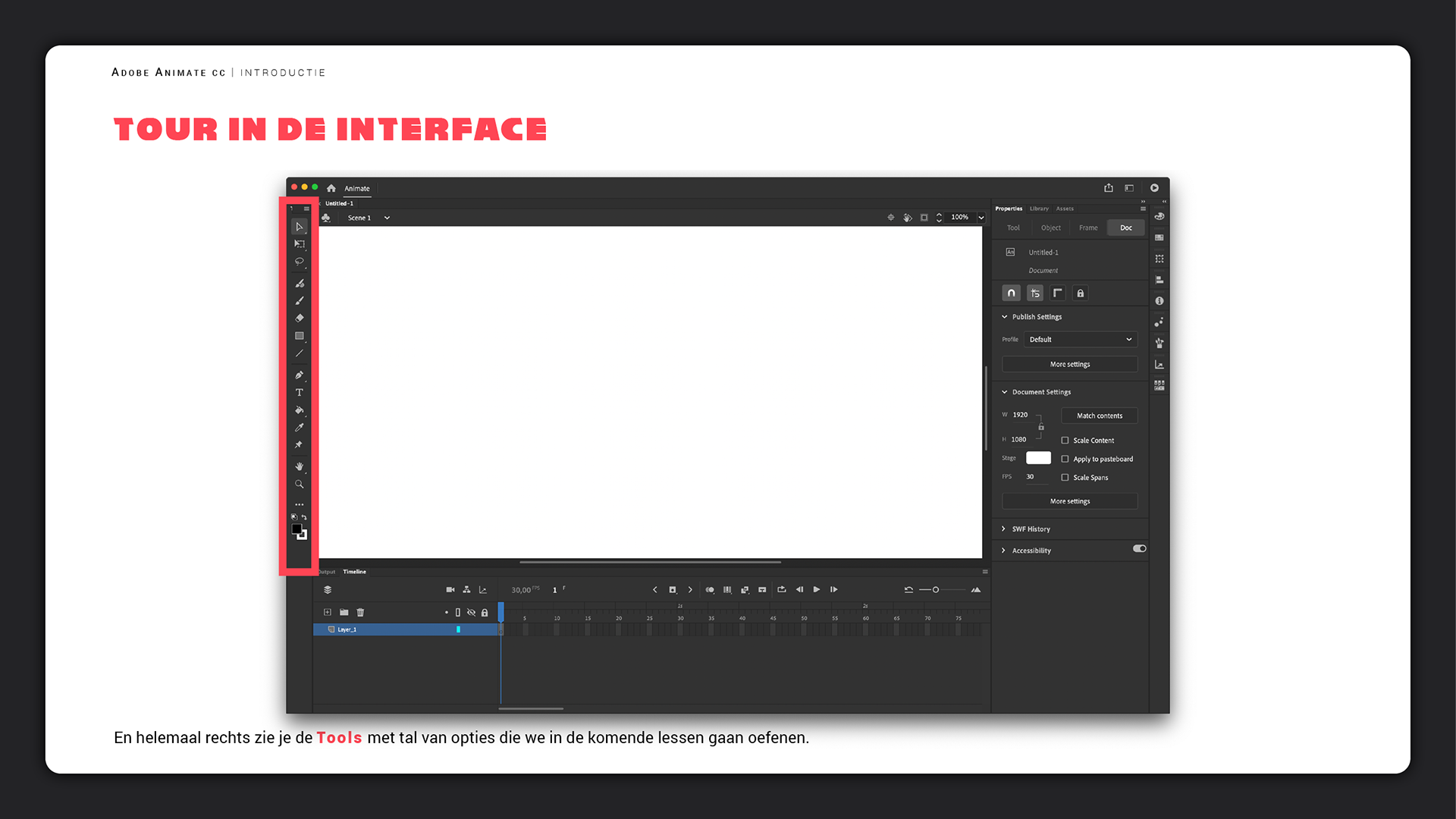Select the Text tool

pyautogui.click(x=299, y=393)
